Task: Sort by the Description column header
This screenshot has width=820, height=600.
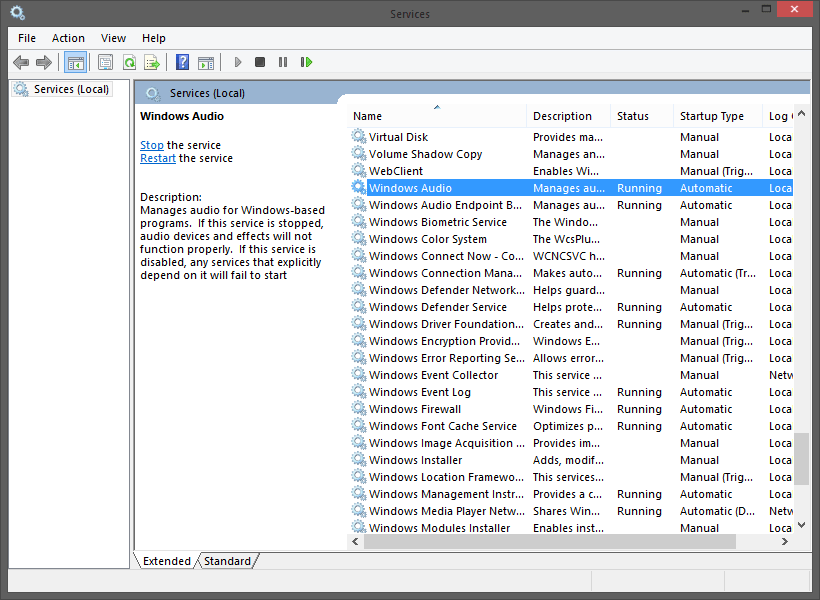Action: coord(568,116)
